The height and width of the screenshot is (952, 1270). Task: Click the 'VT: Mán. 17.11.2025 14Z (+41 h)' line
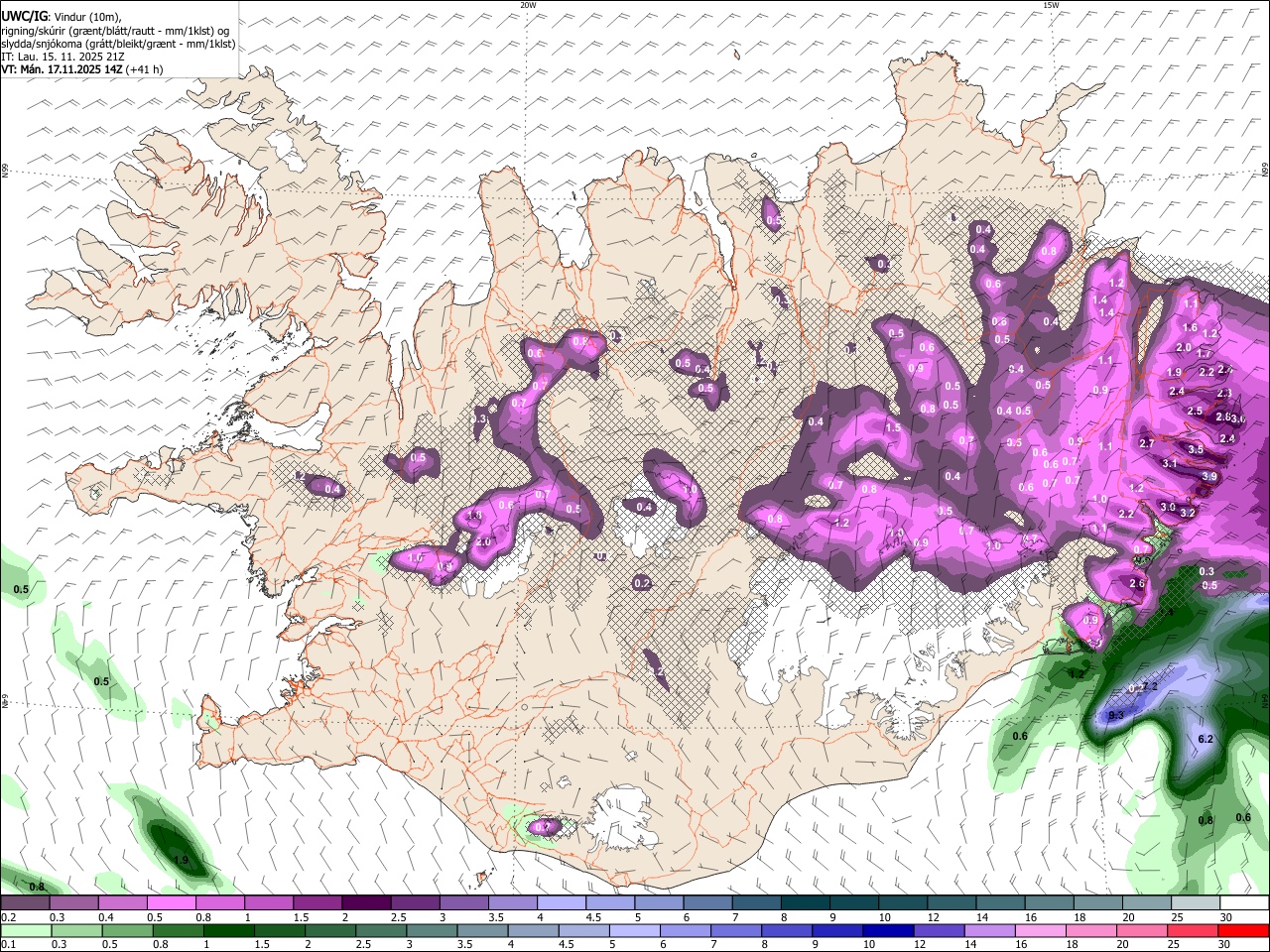(82, 69)
